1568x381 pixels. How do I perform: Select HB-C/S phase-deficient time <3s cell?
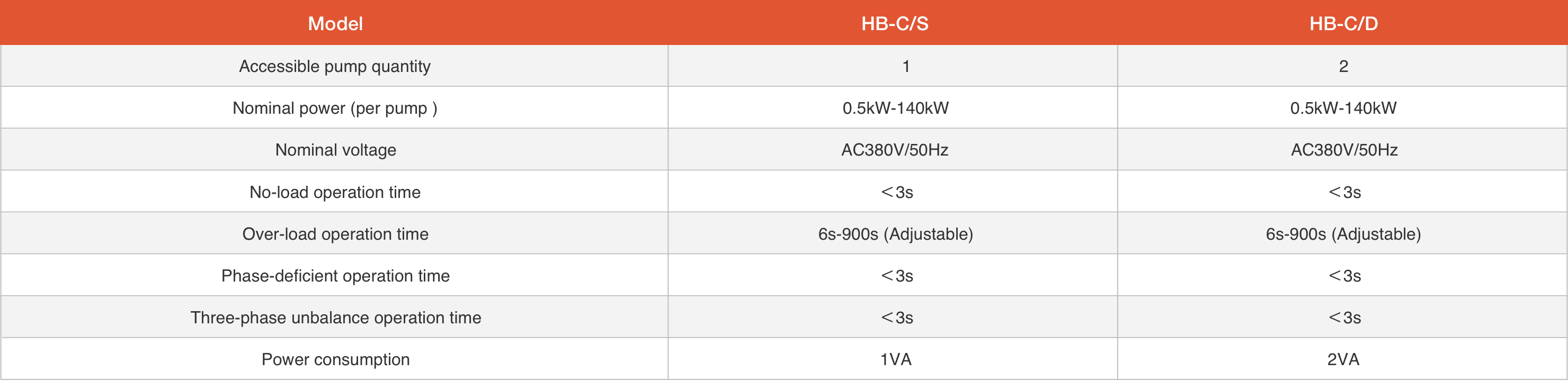(897, 276)
